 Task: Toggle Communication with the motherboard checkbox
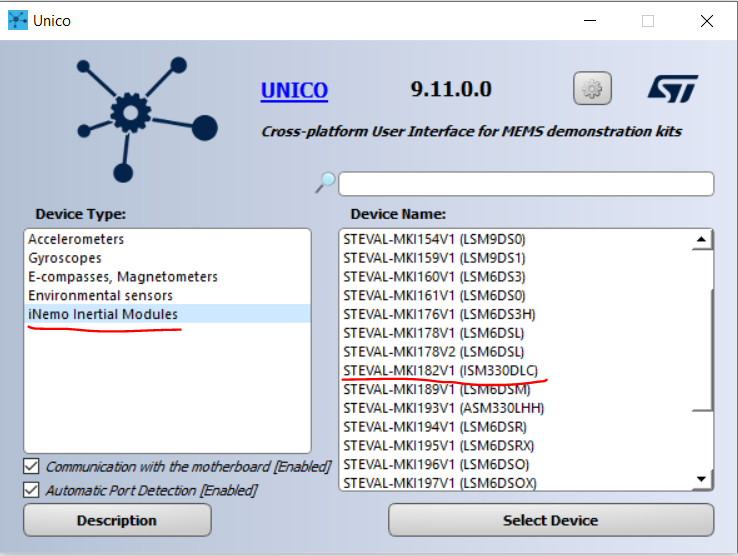point(31,466)
